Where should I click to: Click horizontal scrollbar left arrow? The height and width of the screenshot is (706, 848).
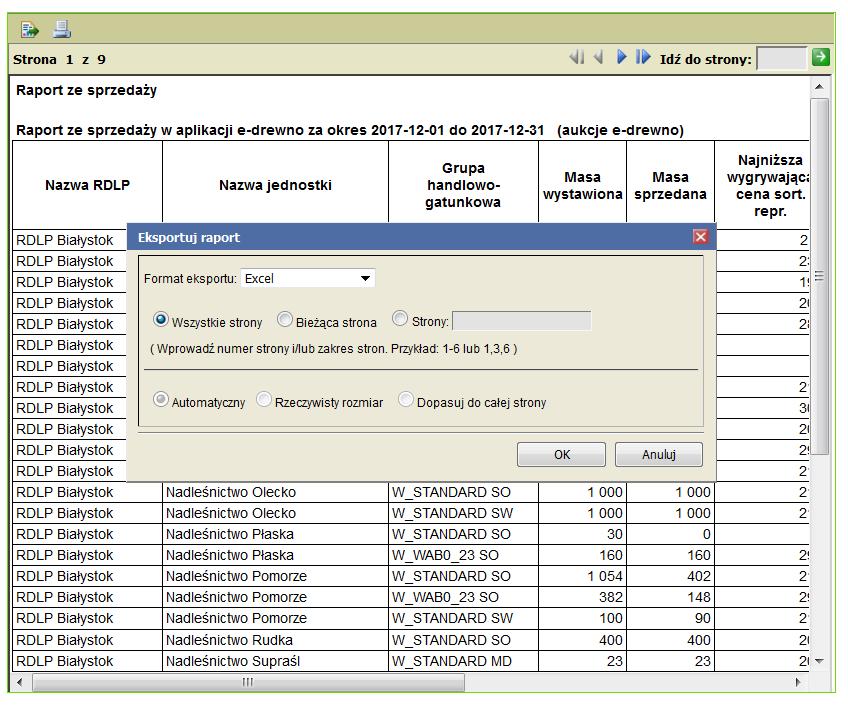(19, 682)
